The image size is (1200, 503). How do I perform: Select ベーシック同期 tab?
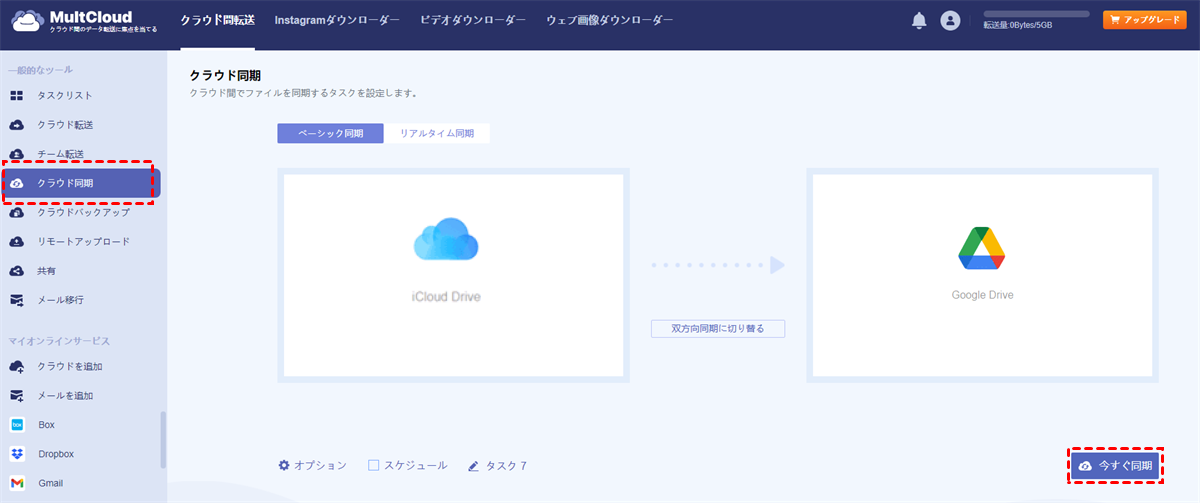[x=330, y=134]
